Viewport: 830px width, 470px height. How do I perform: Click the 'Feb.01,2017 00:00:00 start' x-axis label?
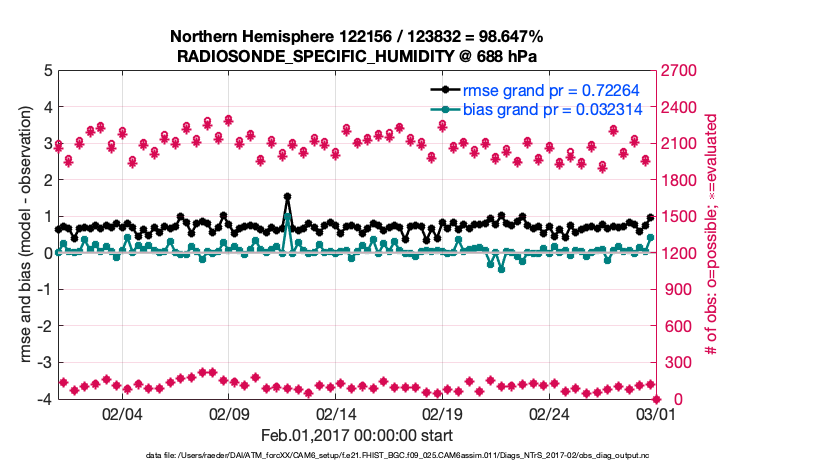pyautogui.click(x=357, y=435)
